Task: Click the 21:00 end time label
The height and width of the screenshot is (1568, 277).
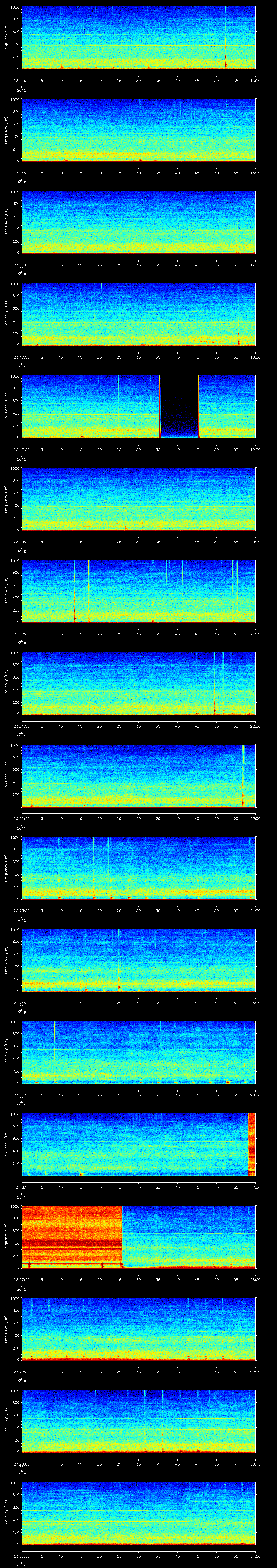Action: 255,634
